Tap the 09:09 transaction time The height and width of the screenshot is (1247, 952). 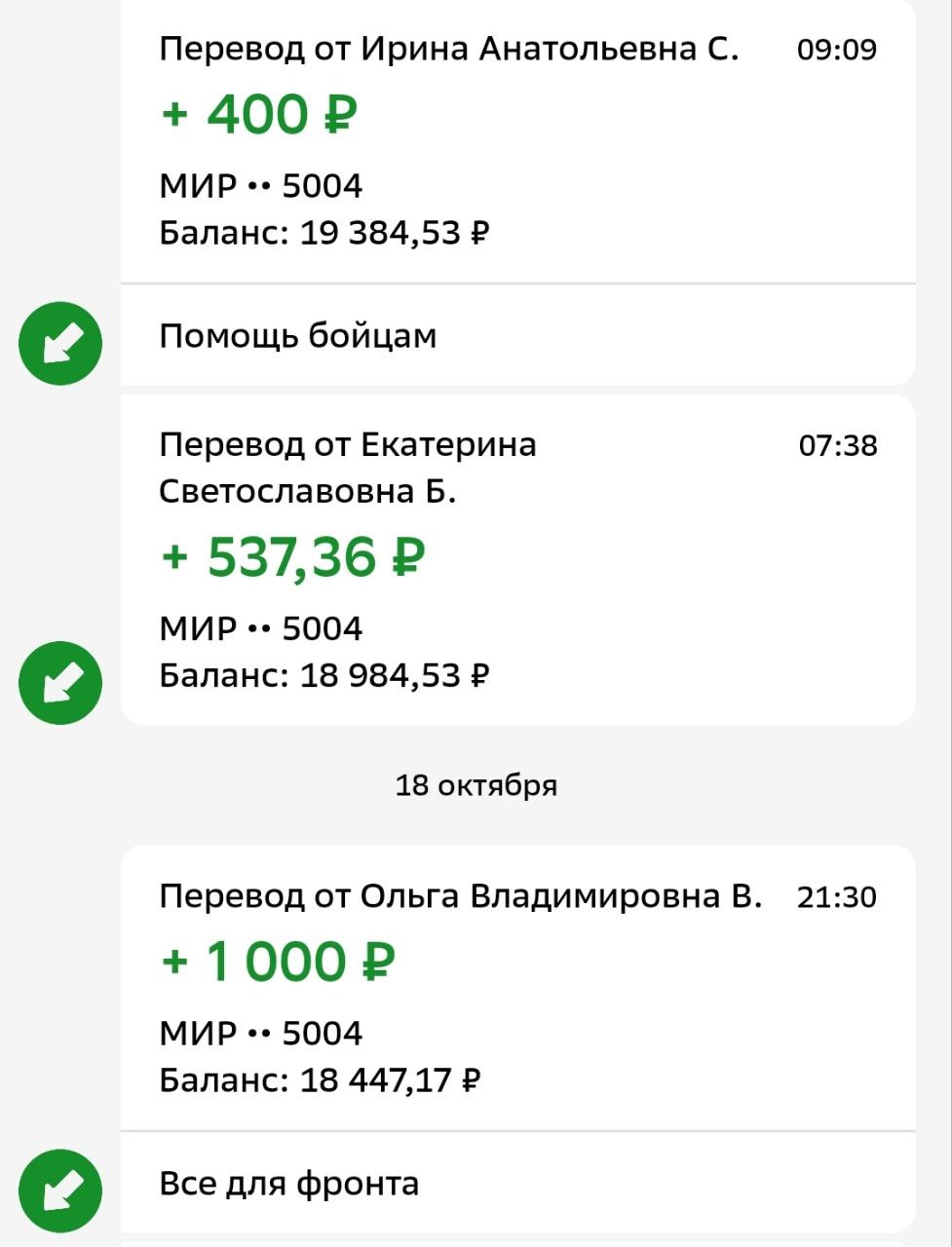pos(836,50)
